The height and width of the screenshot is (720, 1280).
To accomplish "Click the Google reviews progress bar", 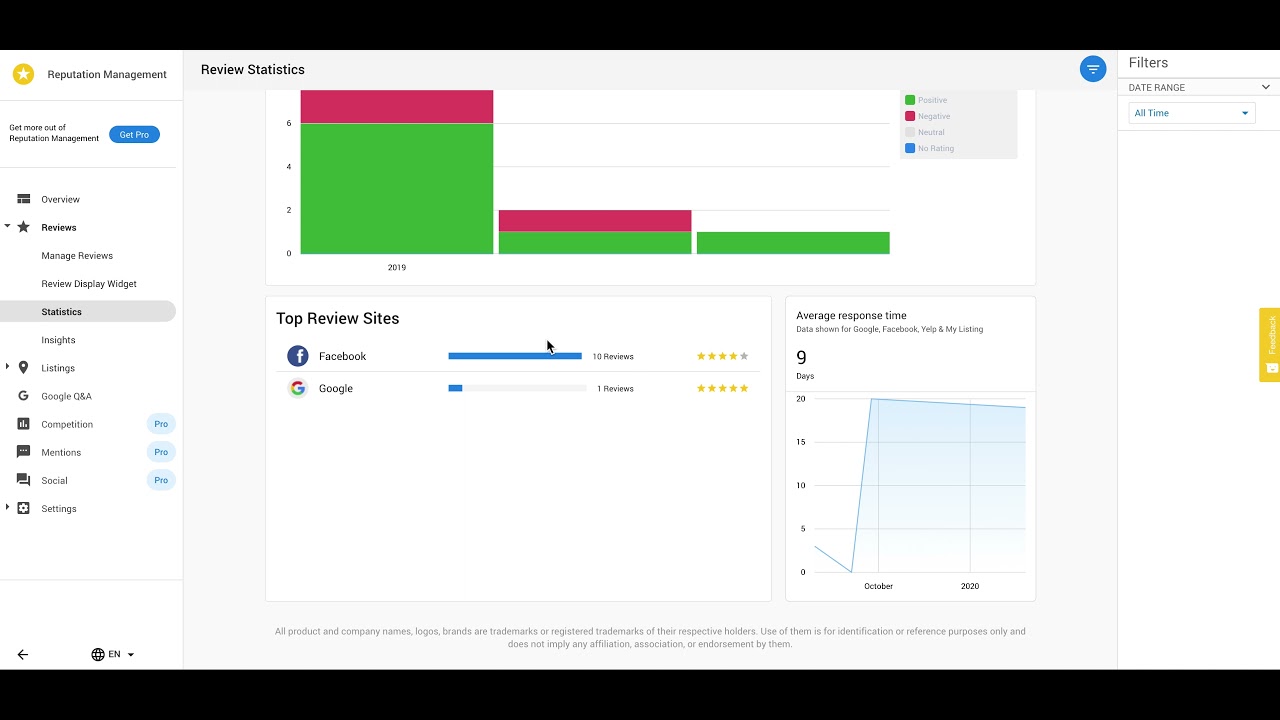I will click(517, 388).
